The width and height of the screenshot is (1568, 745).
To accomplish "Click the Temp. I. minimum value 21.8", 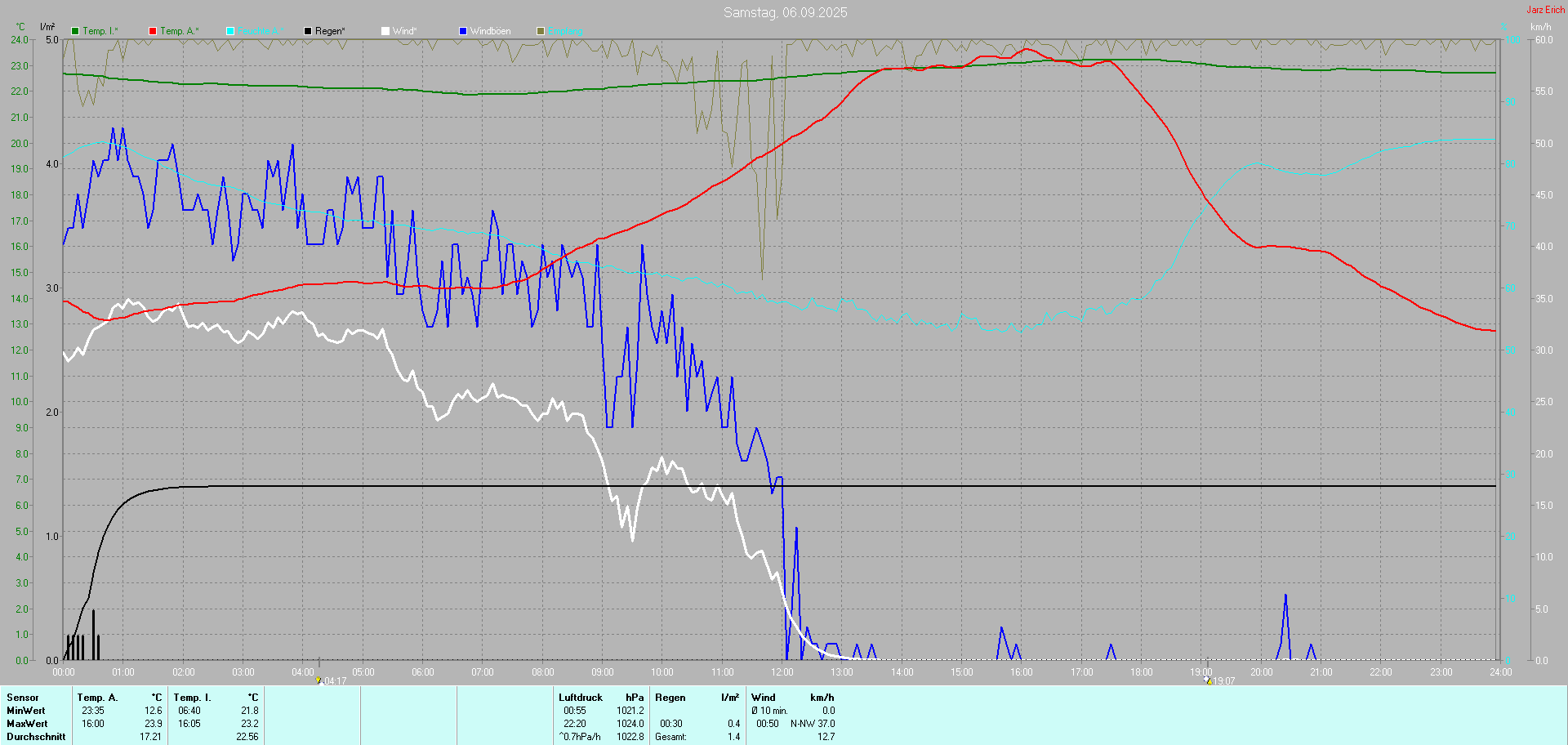I will coord(250,711).
